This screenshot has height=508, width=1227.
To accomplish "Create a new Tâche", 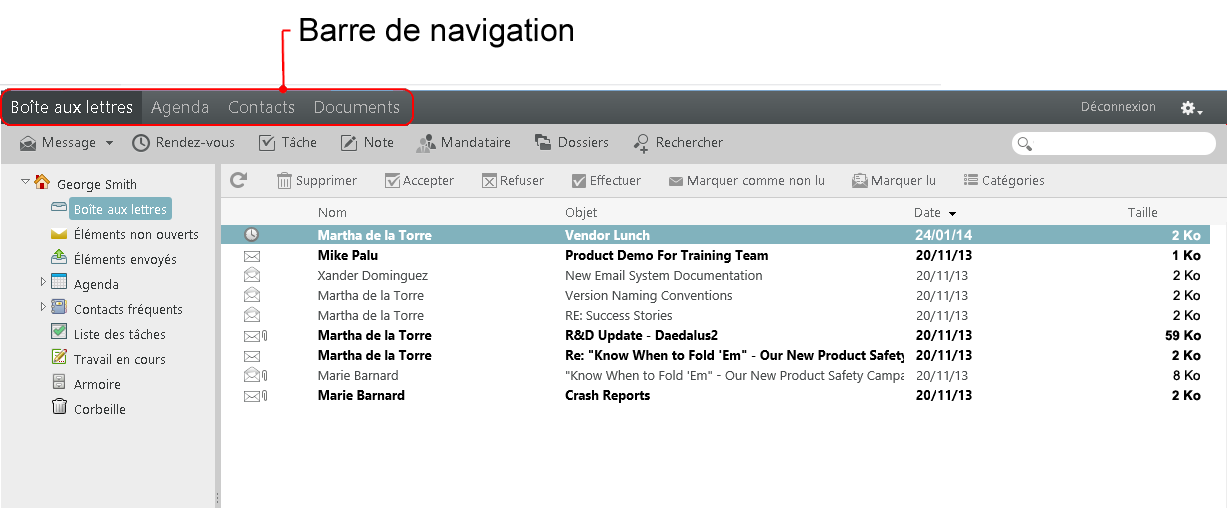I will [x=288, y=143].
